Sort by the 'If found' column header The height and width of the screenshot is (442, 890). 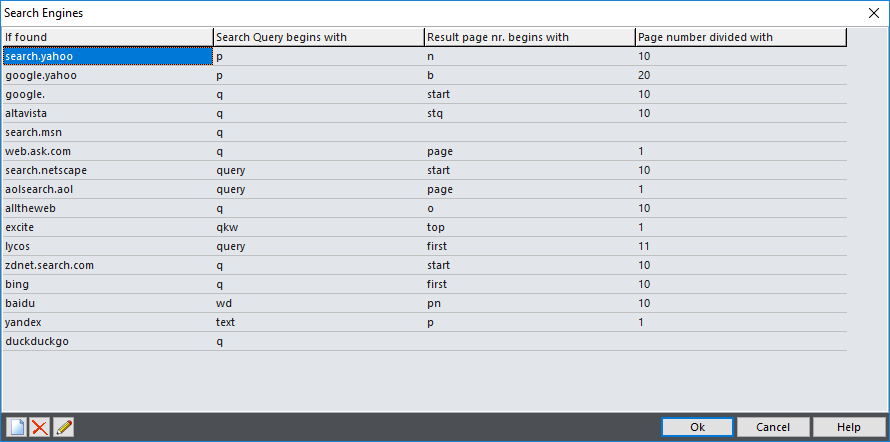(x=107, y=37)
